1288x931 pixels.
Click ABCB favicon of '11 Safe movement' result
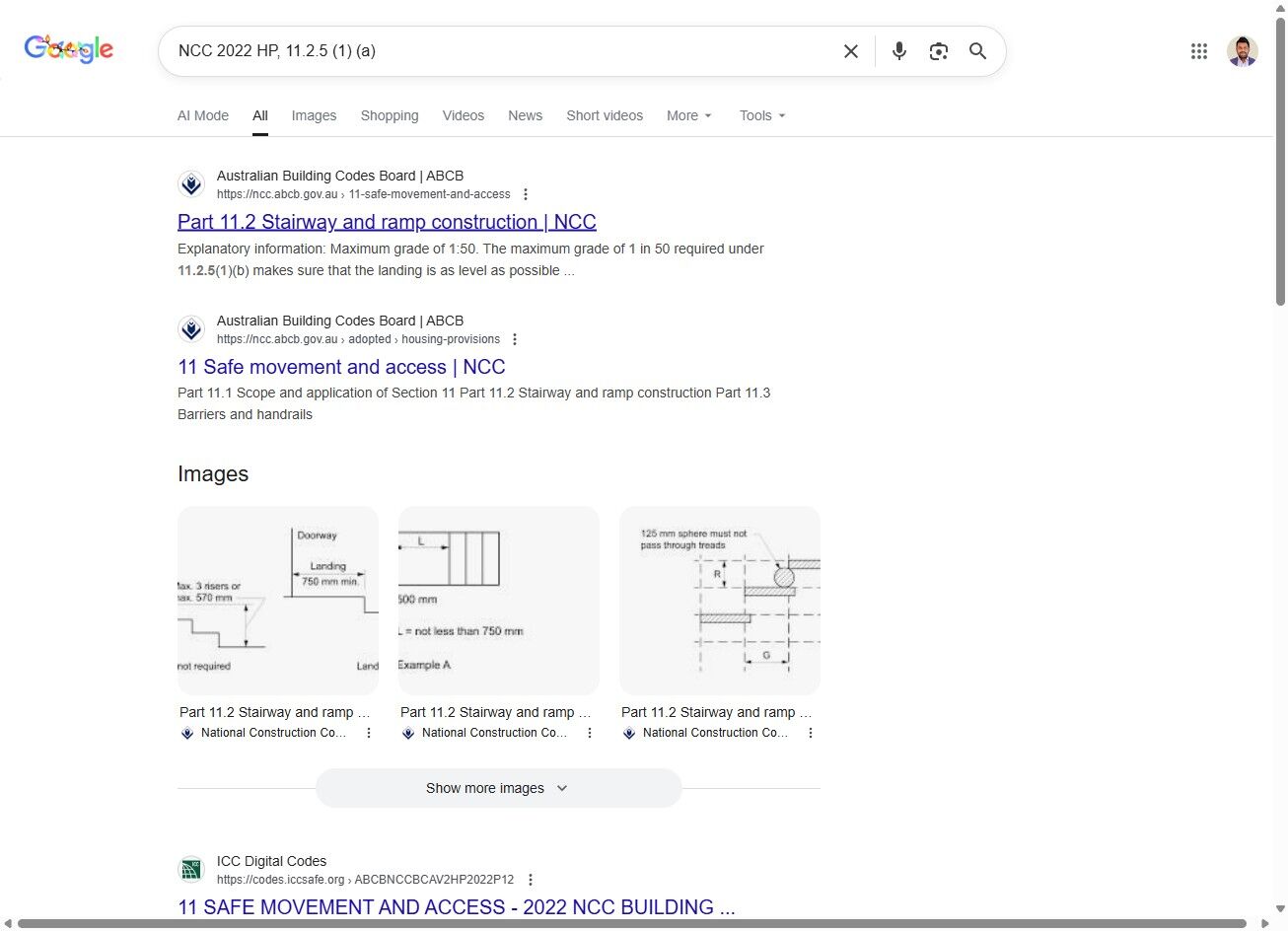(x=191, y=329)
